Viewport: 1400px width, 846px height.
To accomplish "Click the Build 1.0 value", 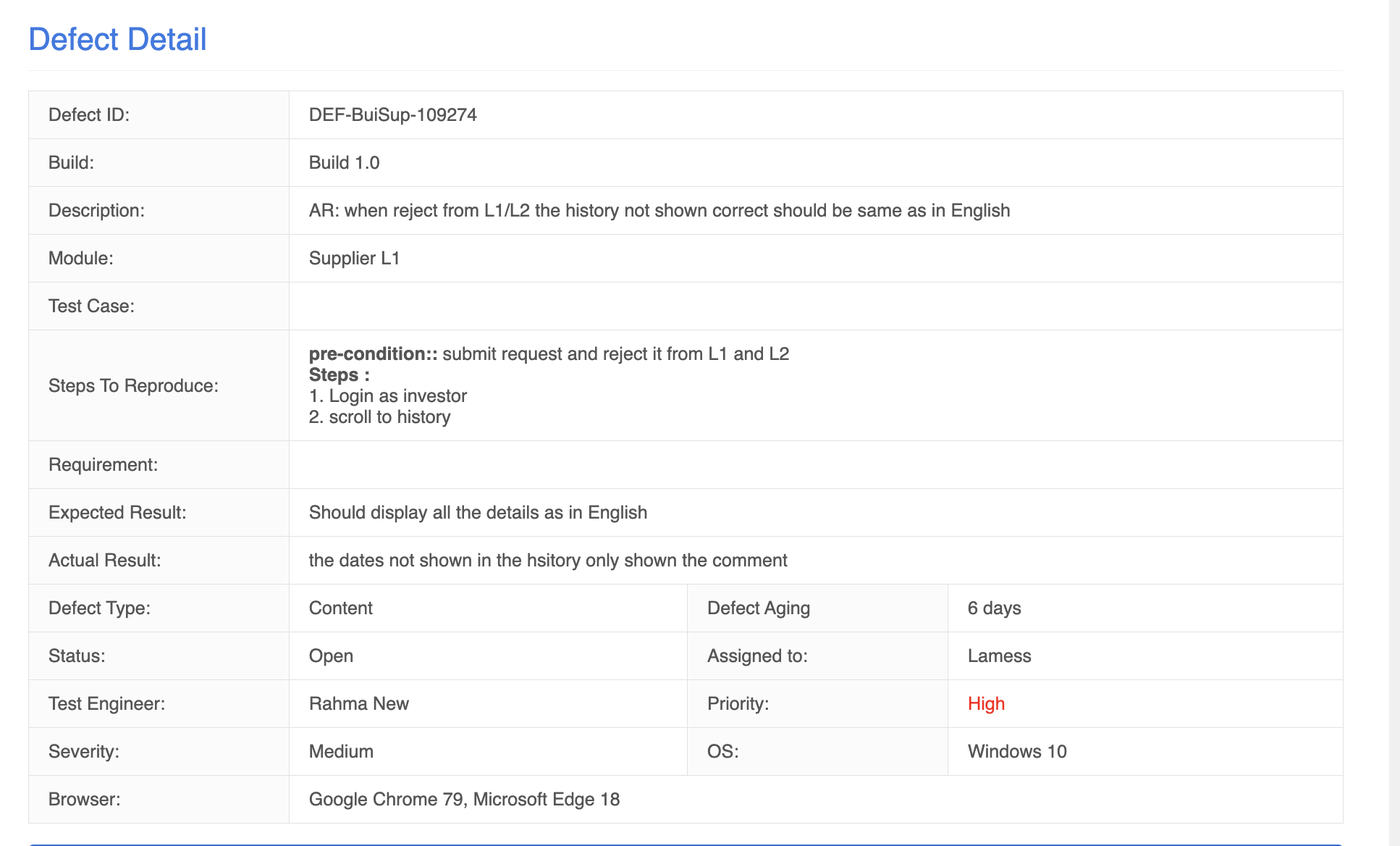I will 344,163.
